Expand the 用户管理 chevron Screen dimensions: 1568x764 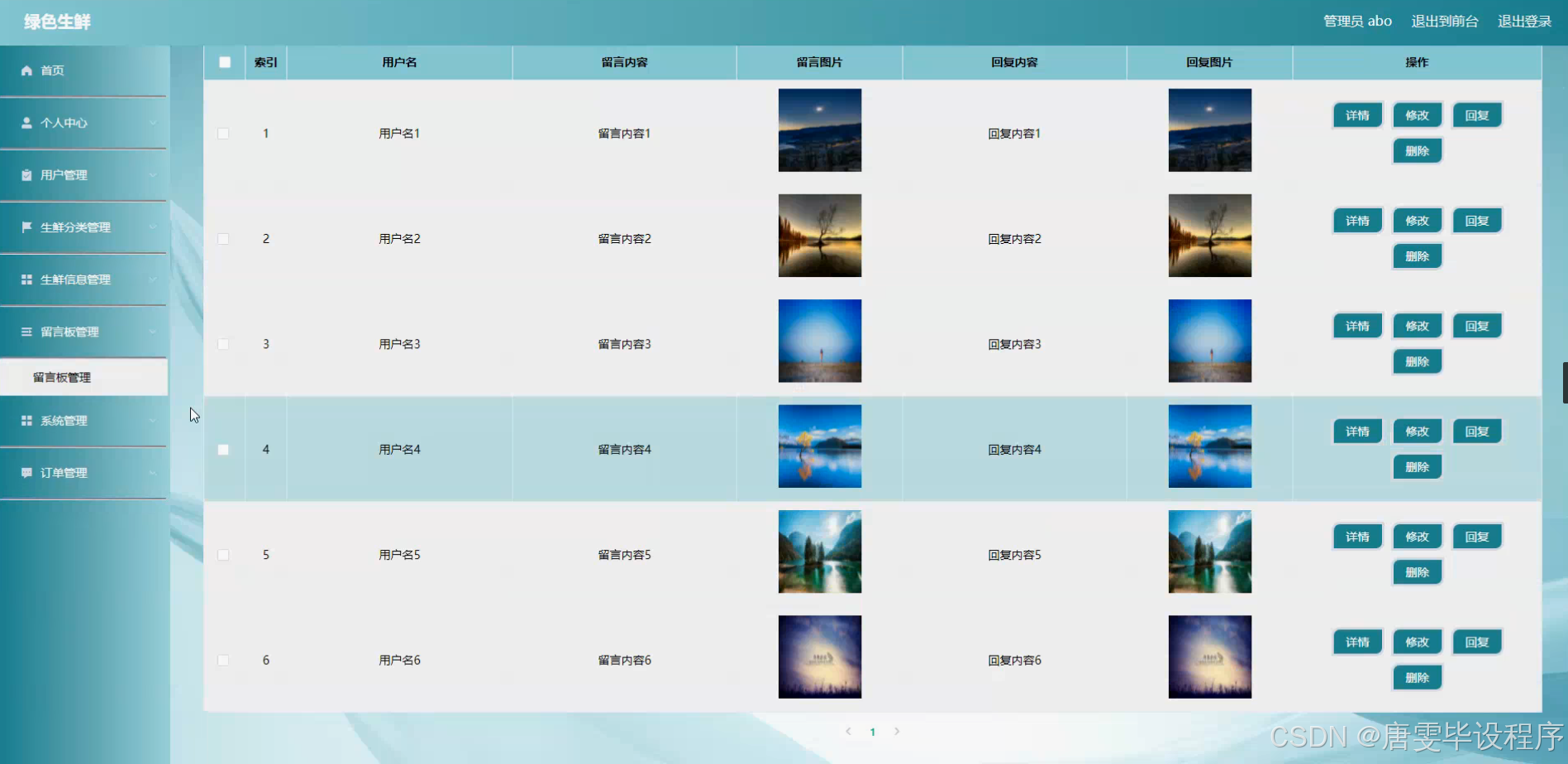click(153, 175)
